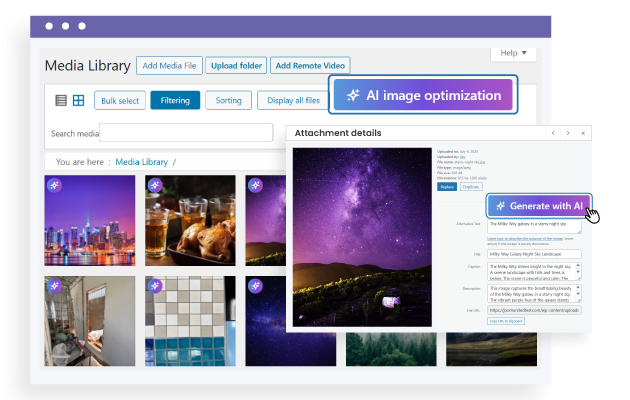
Task: Click AI badge on roasted chicken thumbnail
Action: pyautogui.click(x=155, y=185)
